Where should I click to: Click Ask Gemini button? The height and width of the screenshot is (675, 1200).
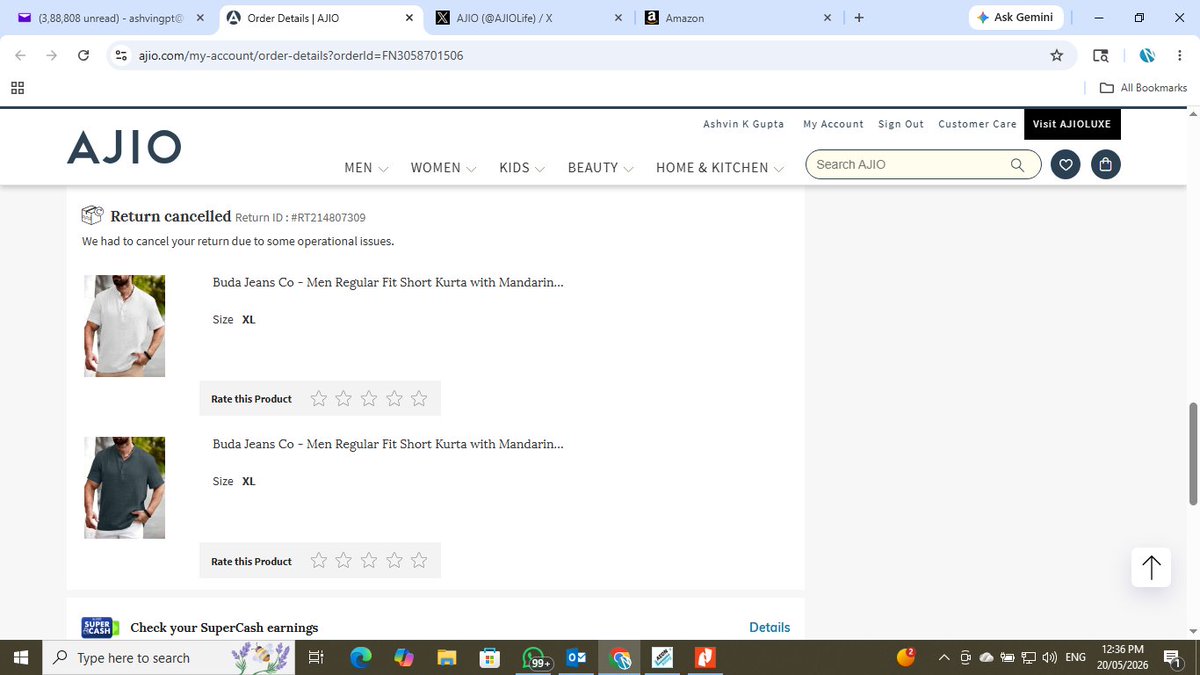(x=1015, y=18)
